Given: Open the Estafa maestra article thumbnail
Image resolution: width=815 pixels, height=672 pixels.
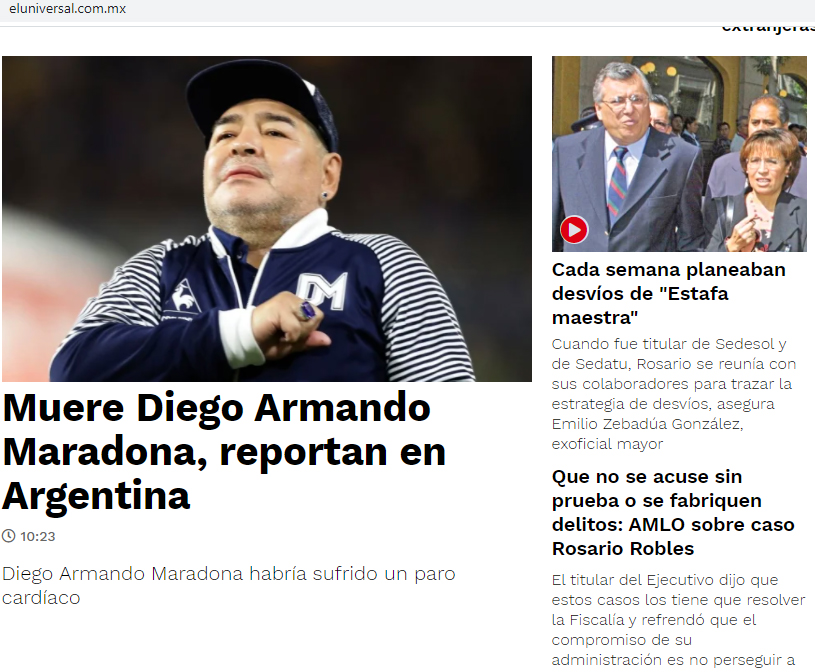Looking at the screenshot, I should pyautogui.click(x=679, y=154).
